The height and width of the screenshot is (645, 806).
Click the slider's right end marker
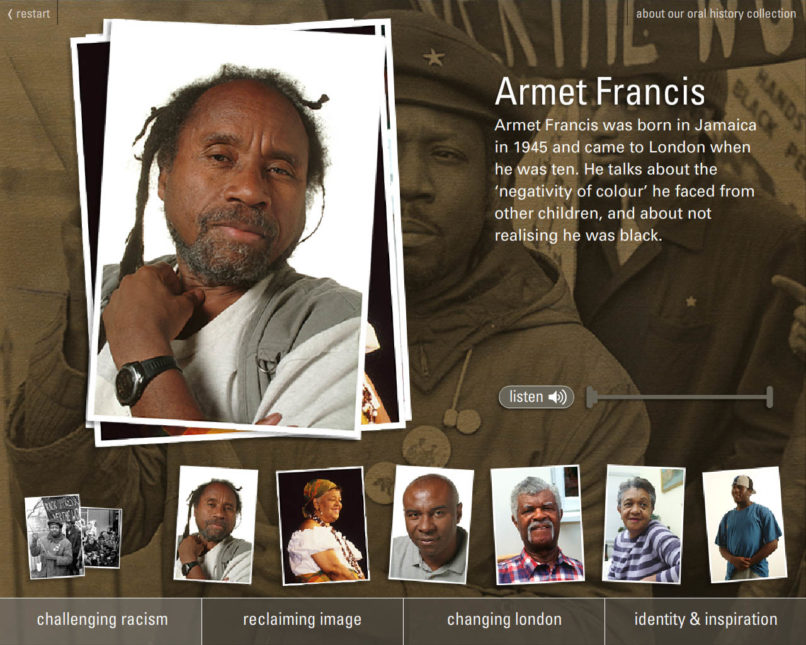(770, 397)
